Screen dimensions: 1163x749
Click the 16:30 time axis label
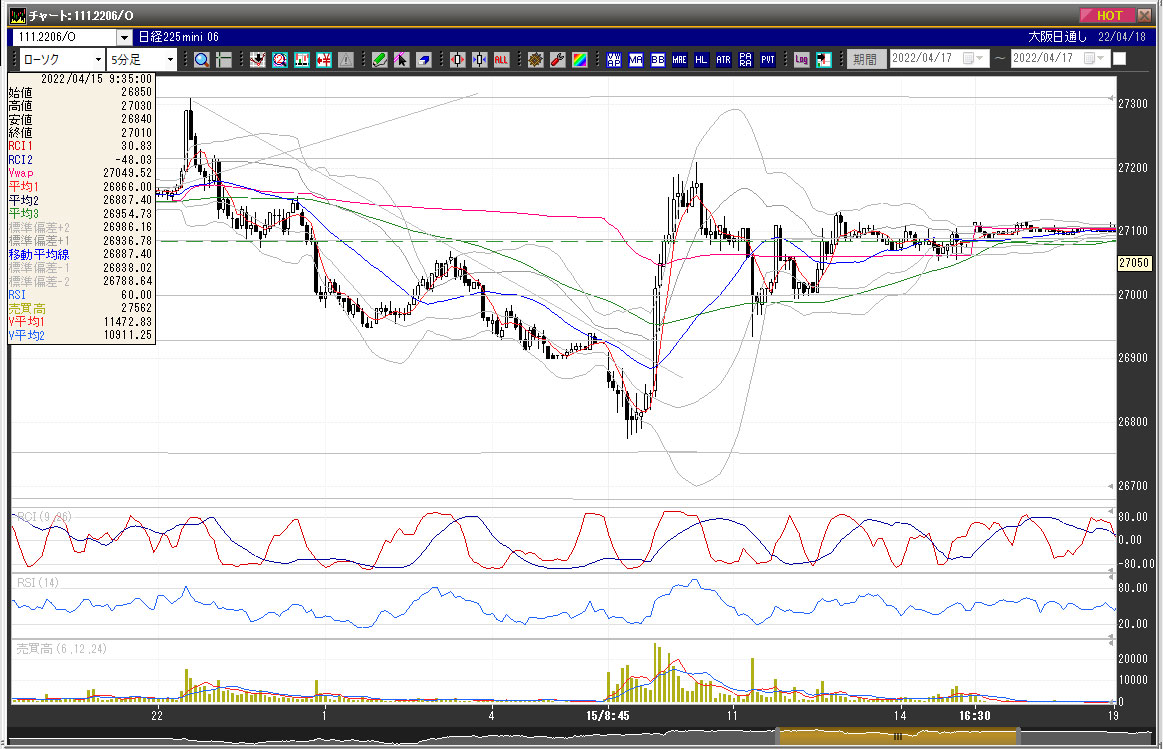pos(975,716)
